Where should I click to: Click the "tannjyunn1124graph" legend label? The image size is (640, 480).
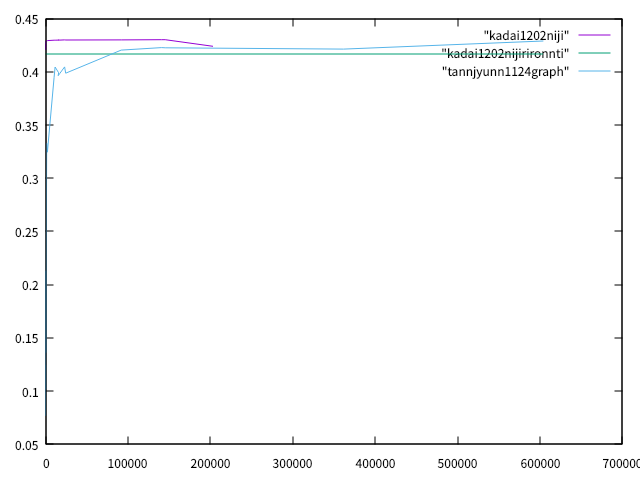pyautogui.click(x=505, y=72)
